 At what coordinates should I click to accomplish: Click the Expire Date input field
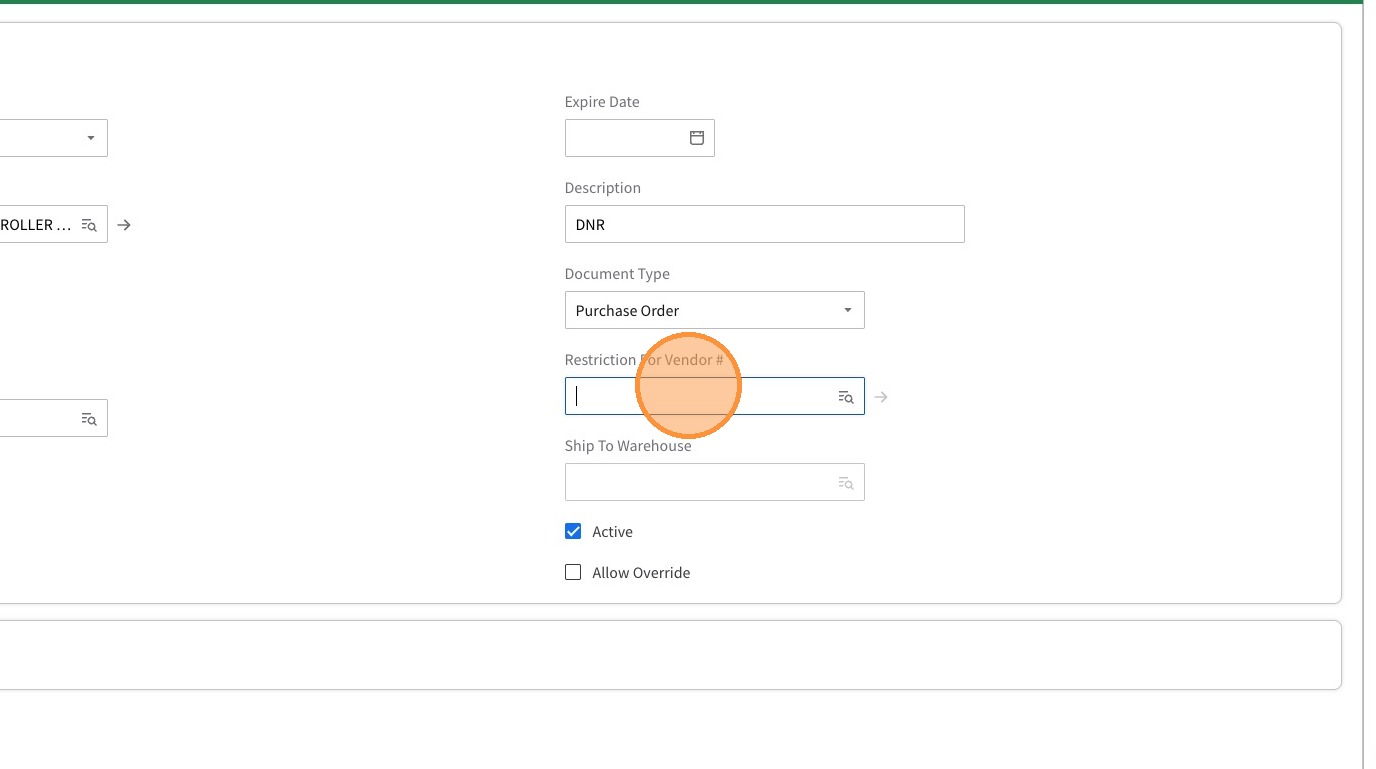tap(640, 138)
